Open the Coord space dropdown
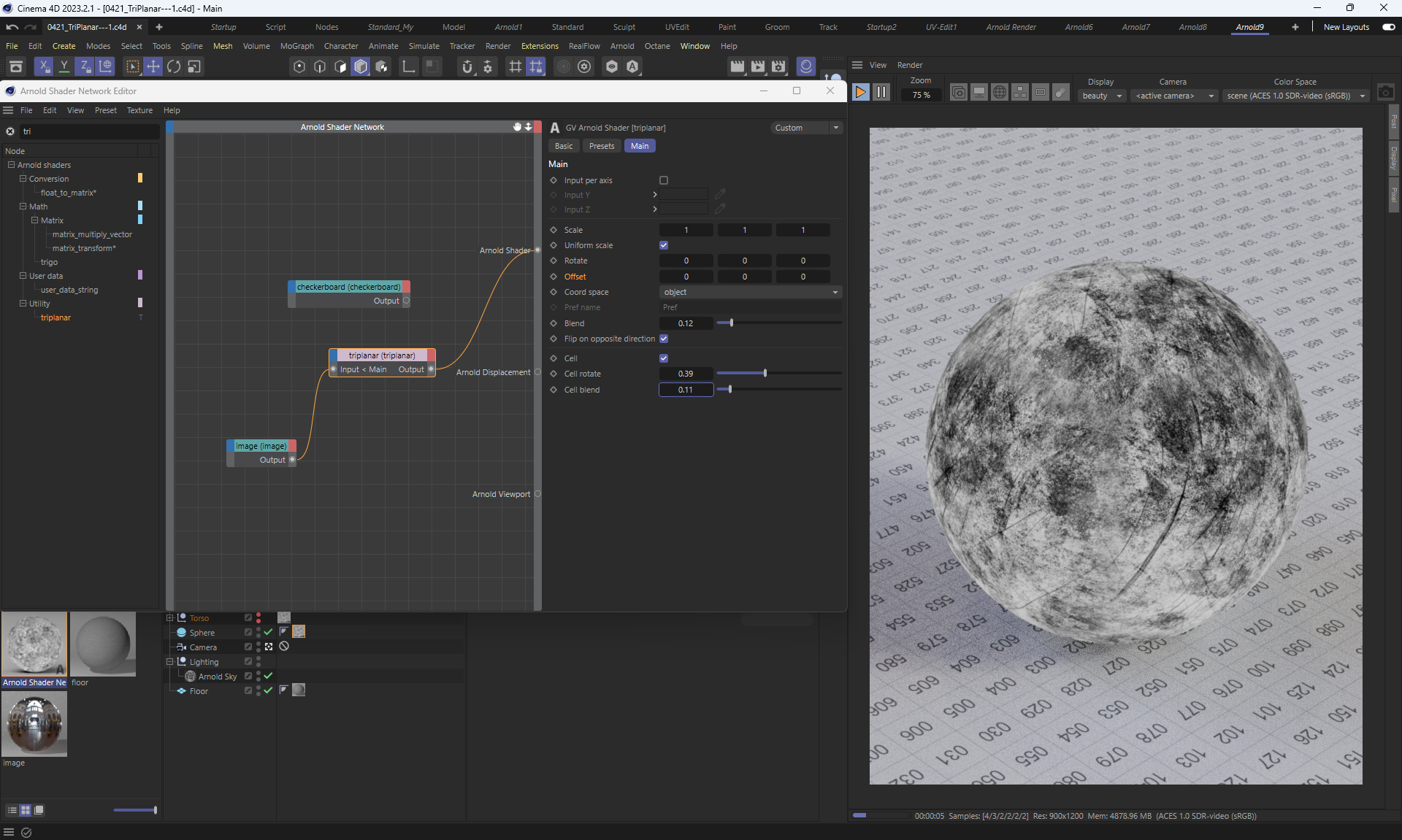1402x840 pixels. click(x=750, y=292)
